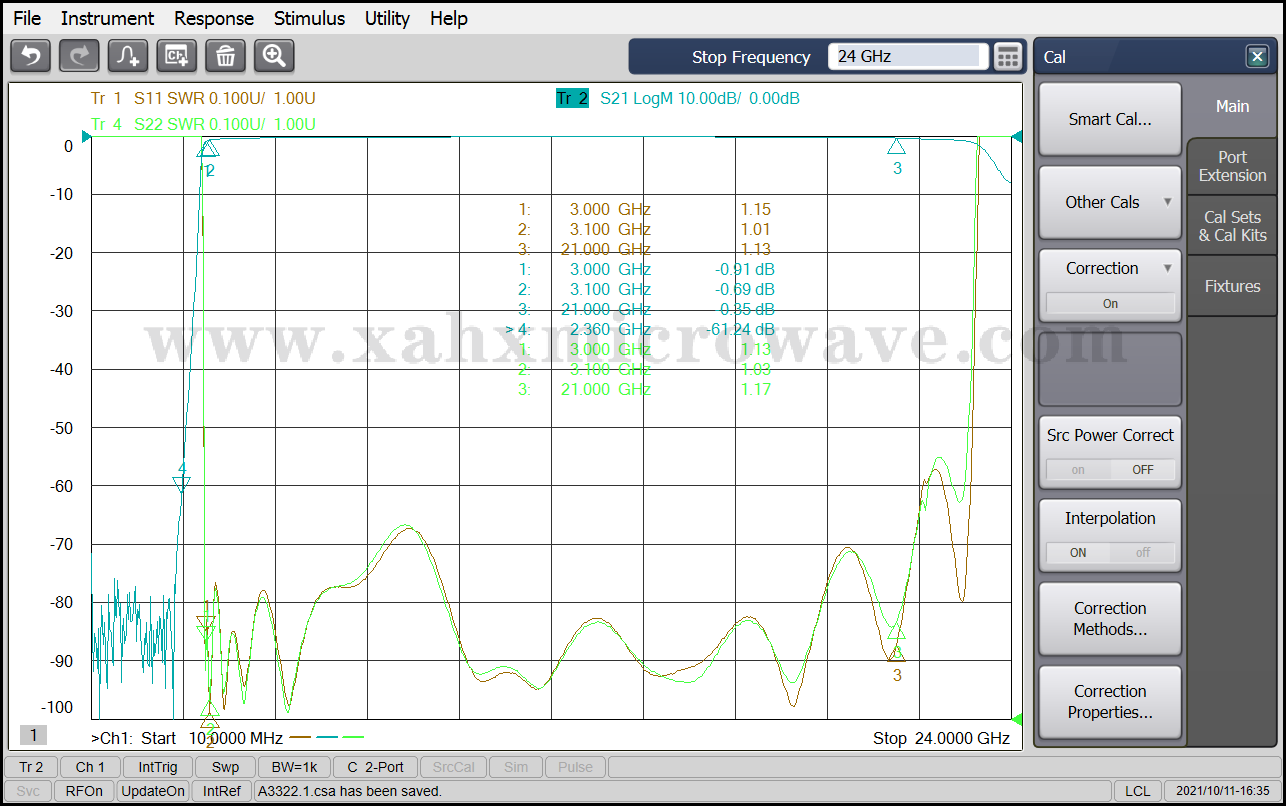The height and width of the screenshot is (806, 1286).
Task: Toggle RFOn in the status bar
Action: pos(84,791)
